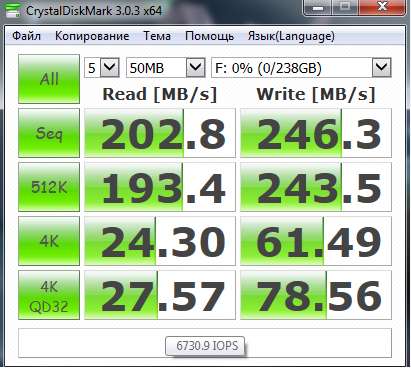Open the Язык(Language) menu

(291, 36)
